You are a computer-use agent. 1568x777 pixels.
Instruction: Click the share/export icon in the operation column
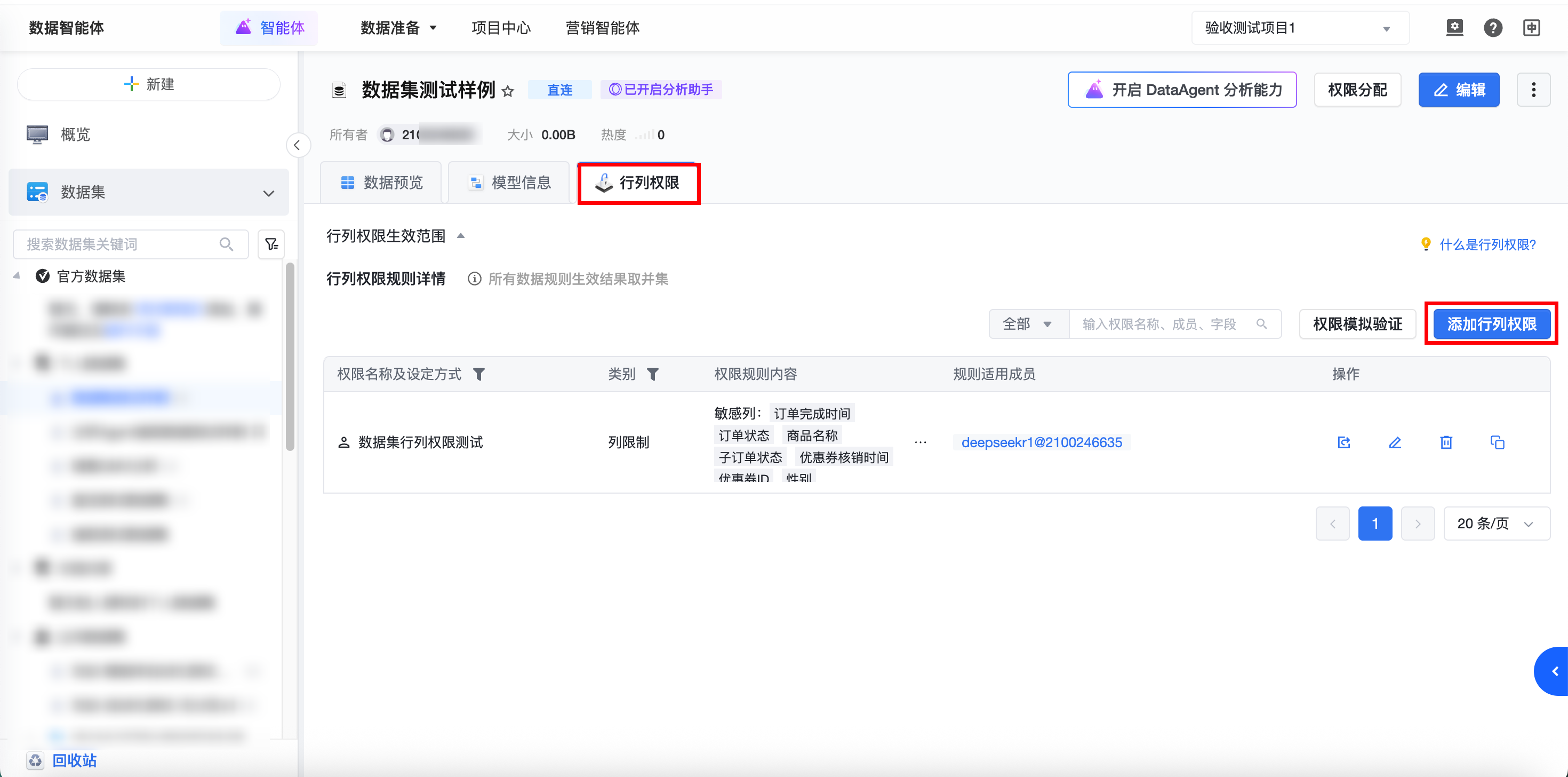pyautogui.click(x=1344, y=443)
